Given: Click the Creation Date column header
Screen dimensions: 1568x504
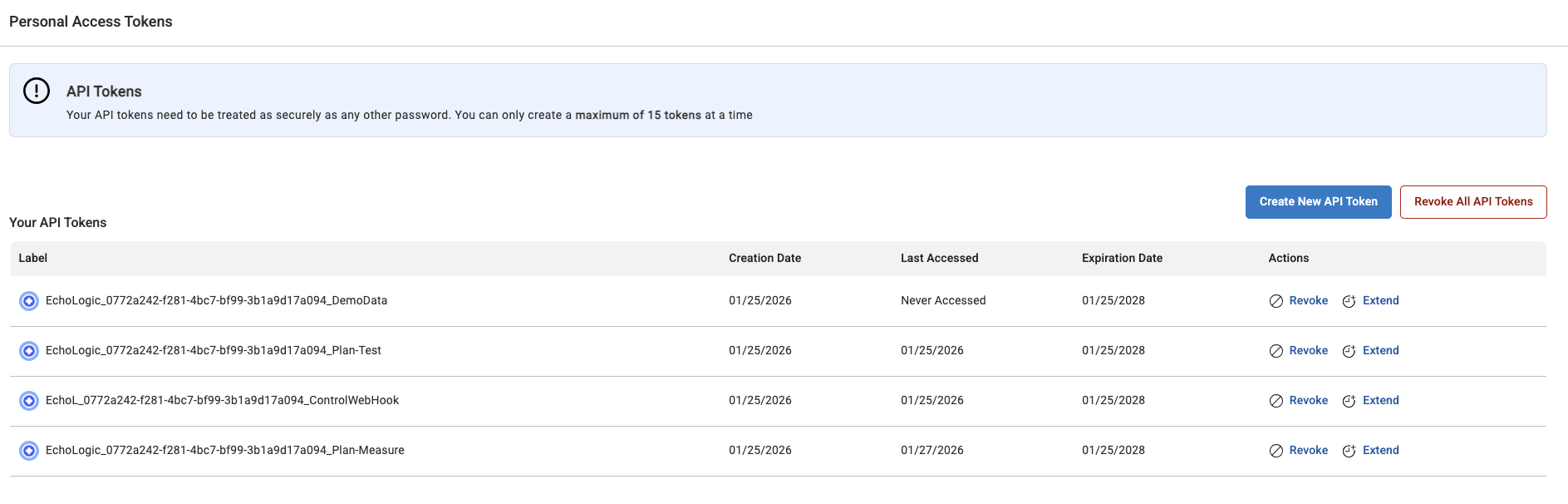Looking at the screenshot, I should (x=764, y=259).
